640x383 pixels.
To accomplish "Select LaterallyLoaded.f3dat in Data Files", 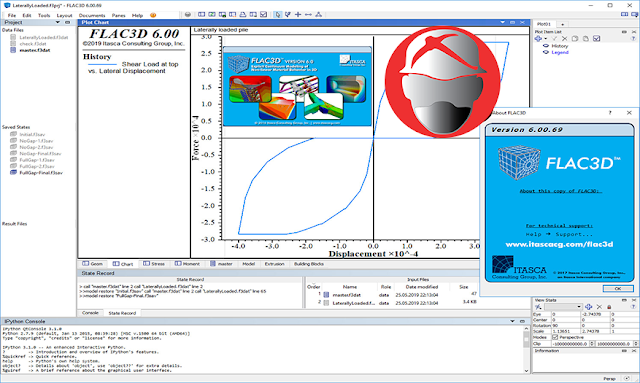I will [x=44, y=37].
